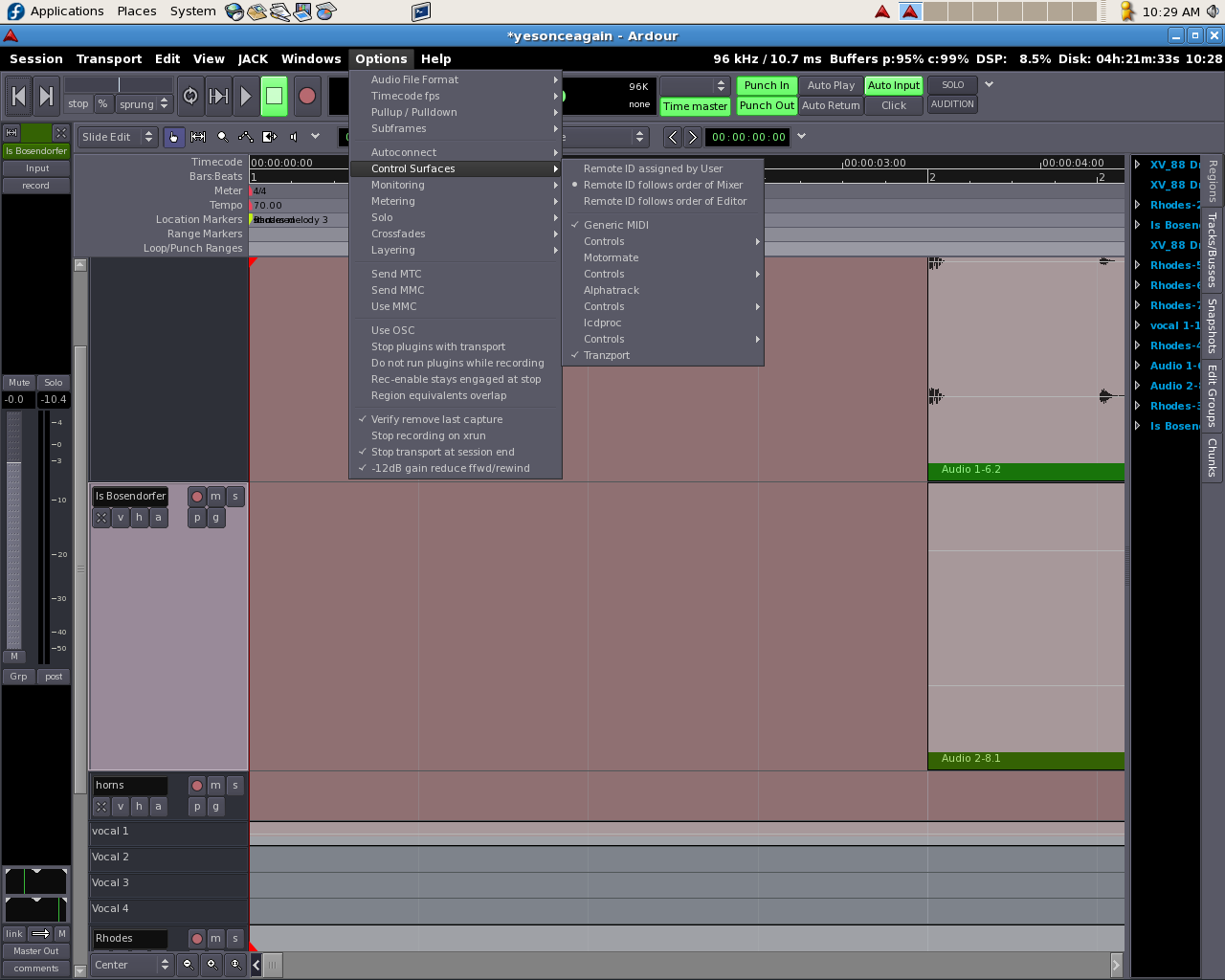Click zoom out icon at bottom
1225x980 pixels.
point(189,964)
